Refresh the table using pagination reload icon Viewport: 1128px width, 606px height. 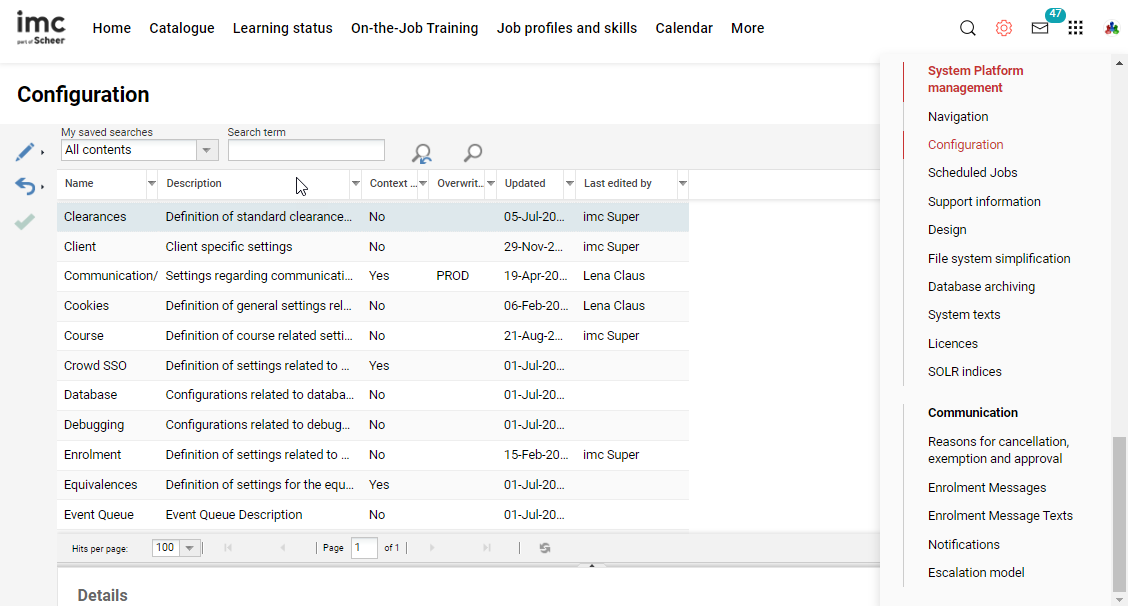click(545, 548)
